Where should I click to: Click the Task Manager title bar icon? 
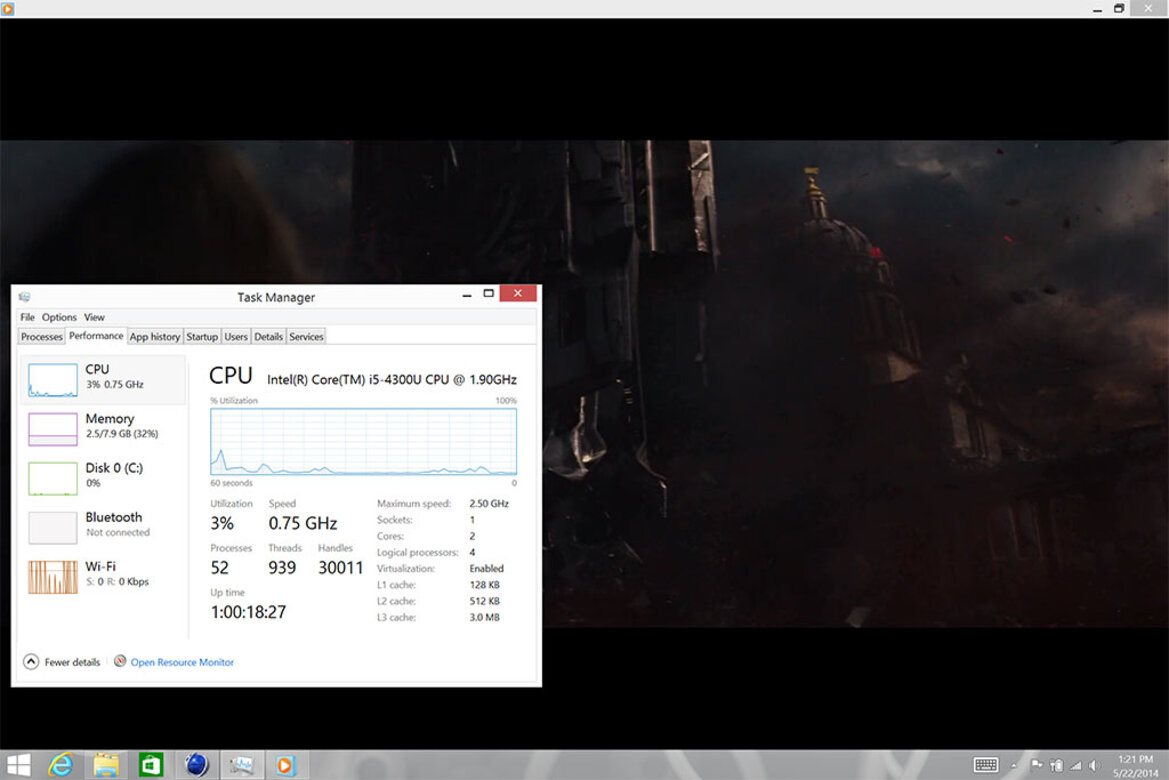coord(25,297)
